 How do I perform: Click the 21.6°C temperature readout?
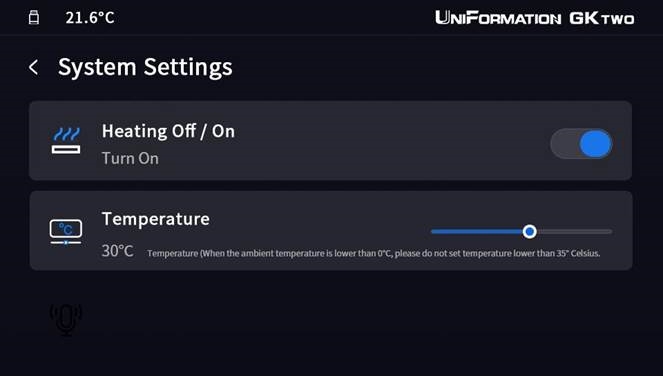coord(90,18)
